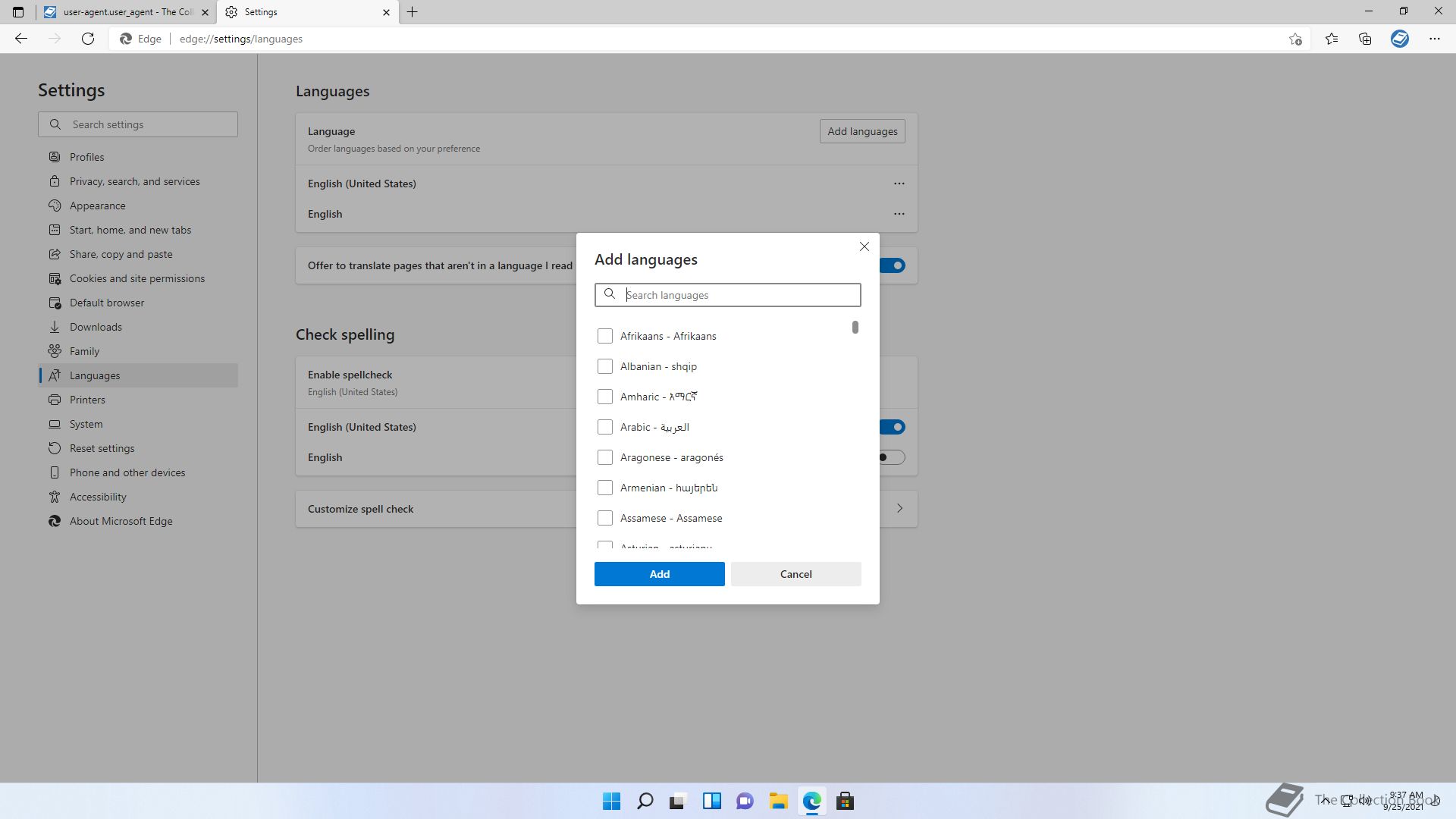This screenshot has height=819, width=1456.
Task: Check the Afrikaans language box
Action: click(x=604, y=336)
